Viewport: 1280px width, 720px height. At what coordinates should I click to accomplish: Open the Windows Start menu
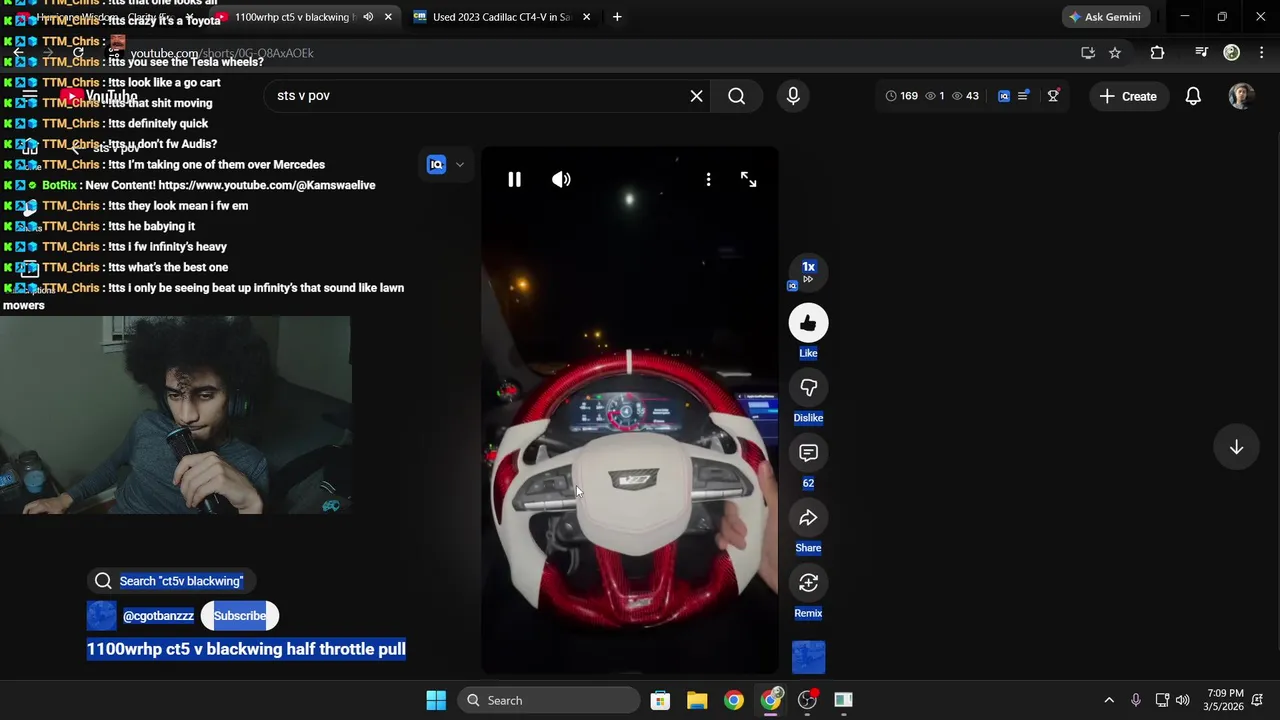point(436,700)
